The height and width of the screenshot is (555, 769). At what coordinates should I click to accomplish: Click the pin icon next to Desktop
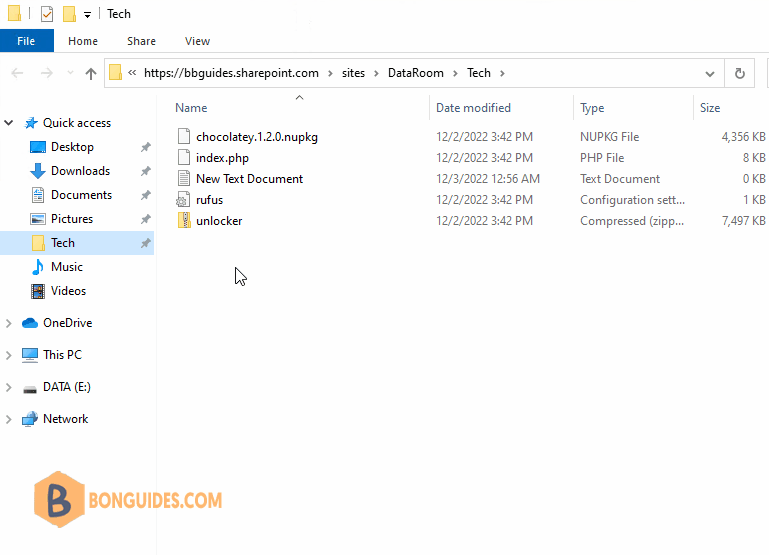point(146,147)
